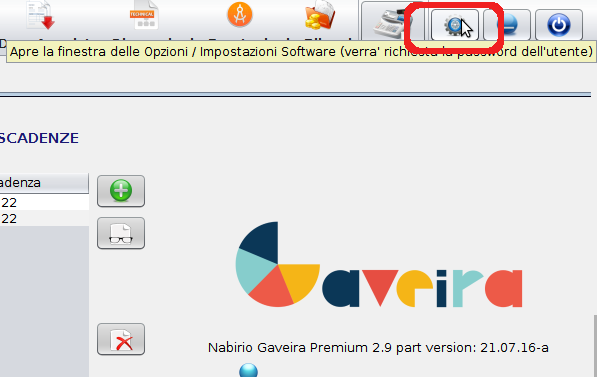The width and height of the screenshot is (597, 377).
Task: Open the orange compass toolbar icon
Action: (240, 15)
